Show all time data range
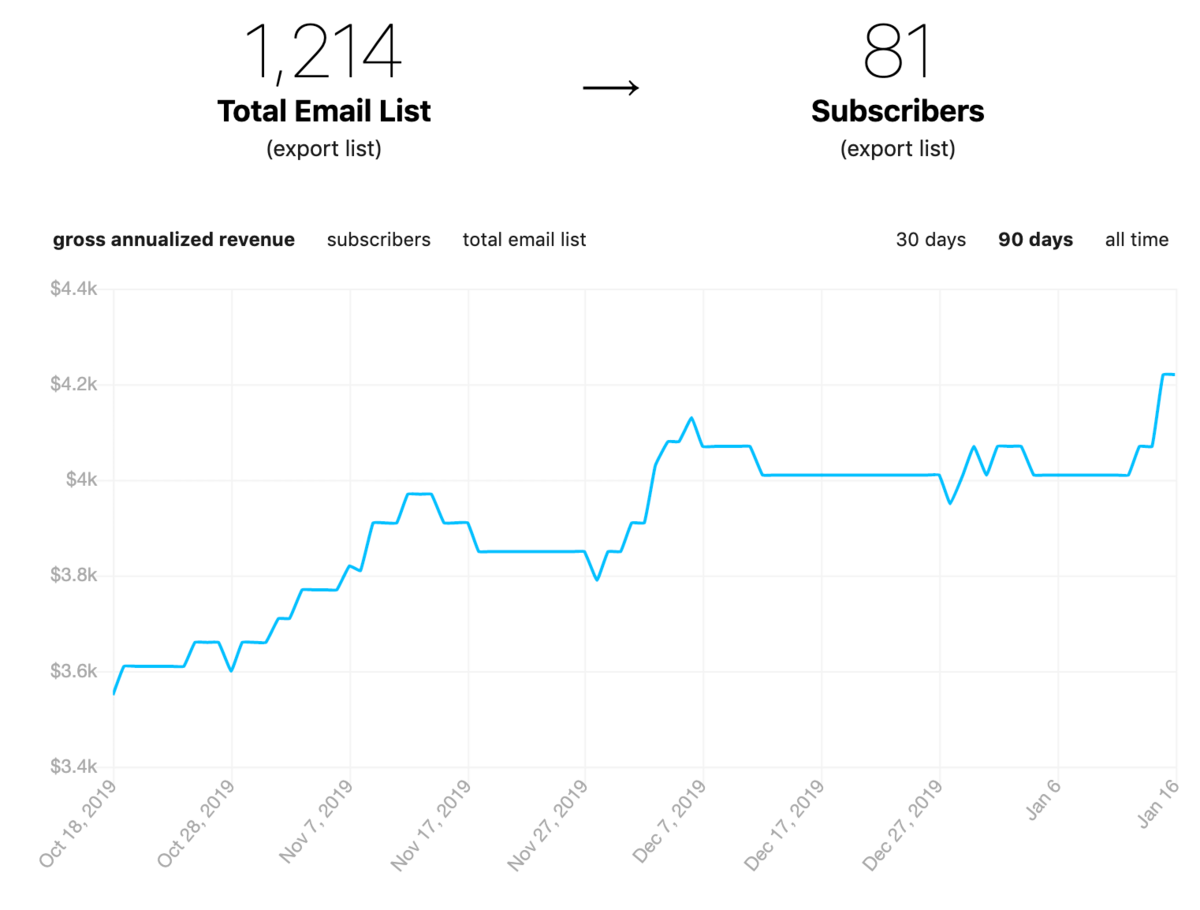Image resolution: width=1200 pixels, height=910 pixels. tap(1137, 239)
